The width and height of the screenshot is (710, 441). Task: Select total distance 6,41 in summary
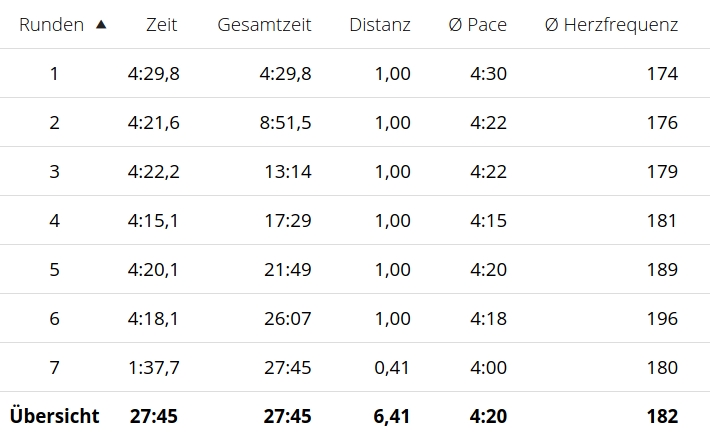click(x=392, y=417)
